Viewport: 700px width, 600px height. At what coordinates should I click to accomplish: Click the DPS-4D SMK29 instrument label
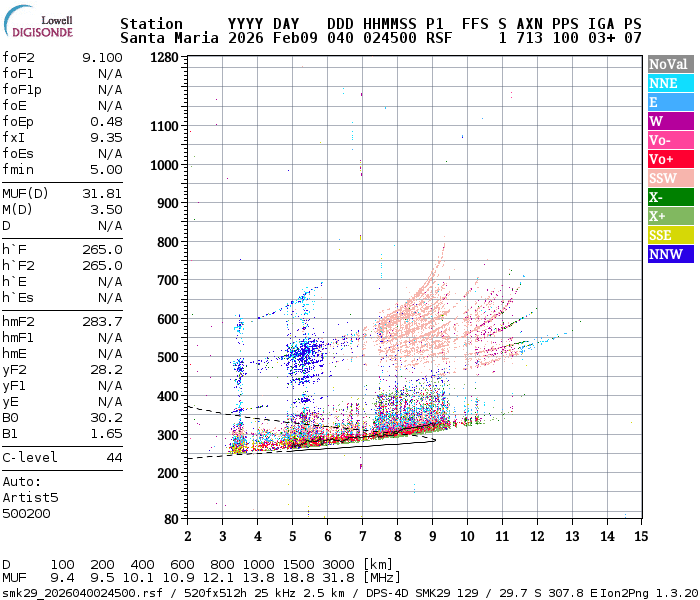coord(408,593)
